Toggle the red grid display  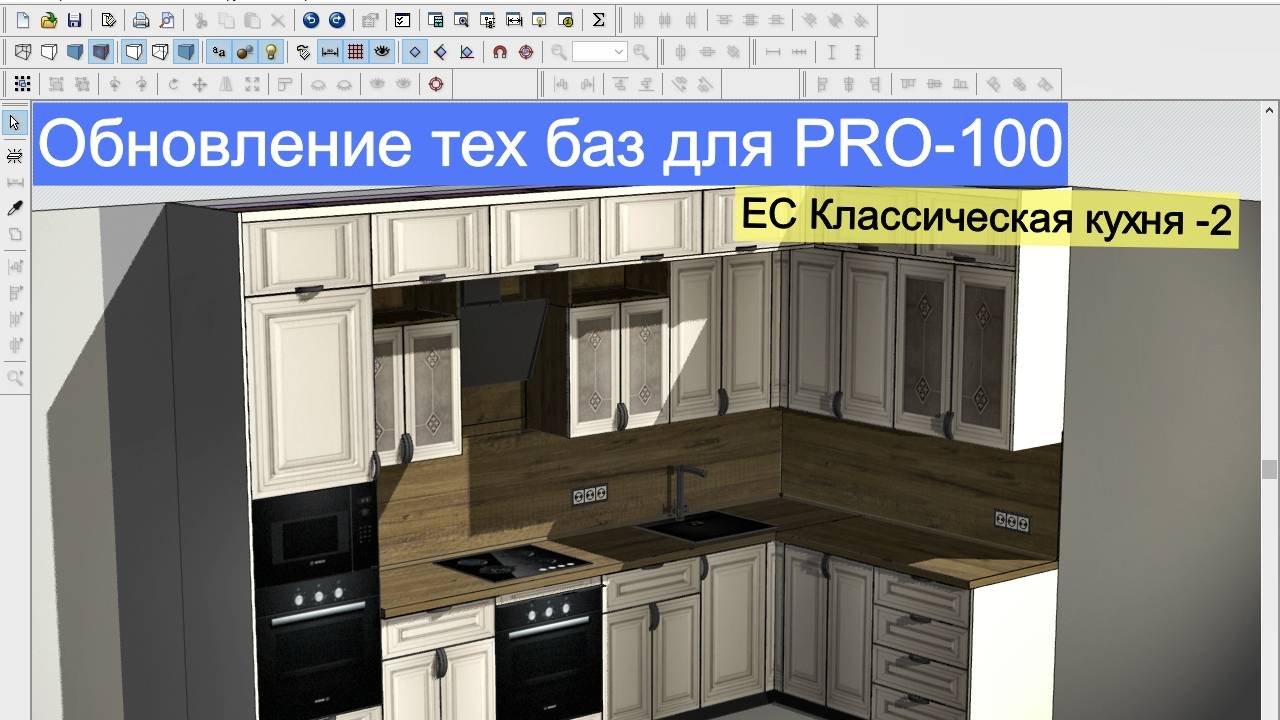tap(355, 52)
